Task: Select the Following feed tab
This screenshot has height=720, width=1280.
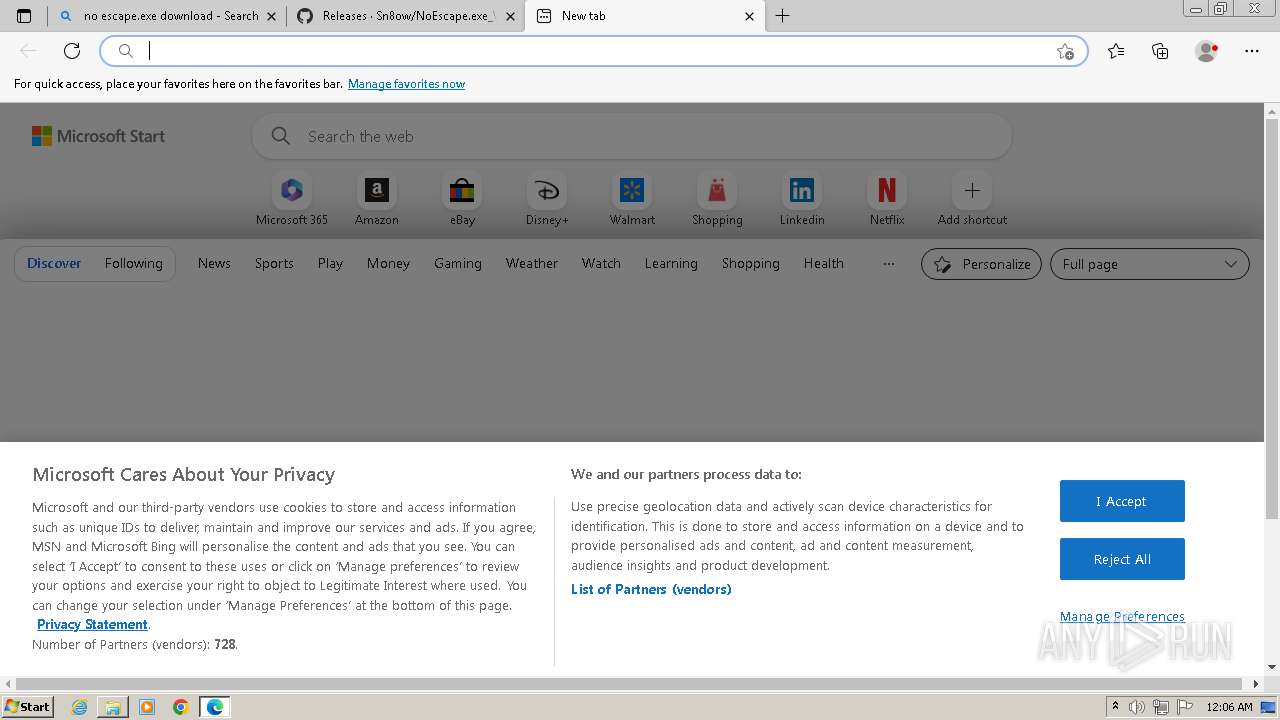Action: click(x=133, y=263)
